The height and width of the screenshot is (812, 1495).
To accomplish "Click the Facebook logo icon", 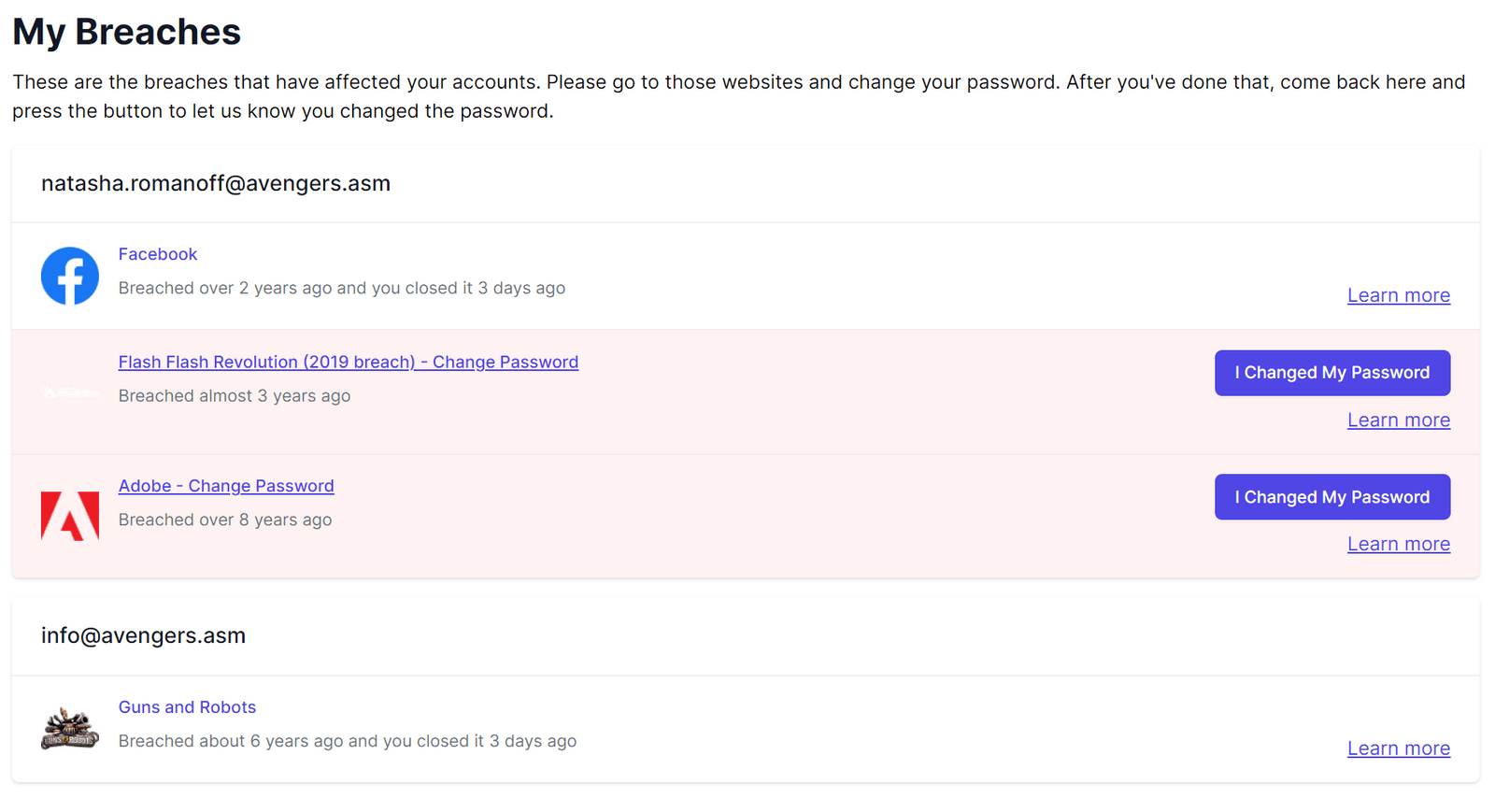I will click(70, 276).
